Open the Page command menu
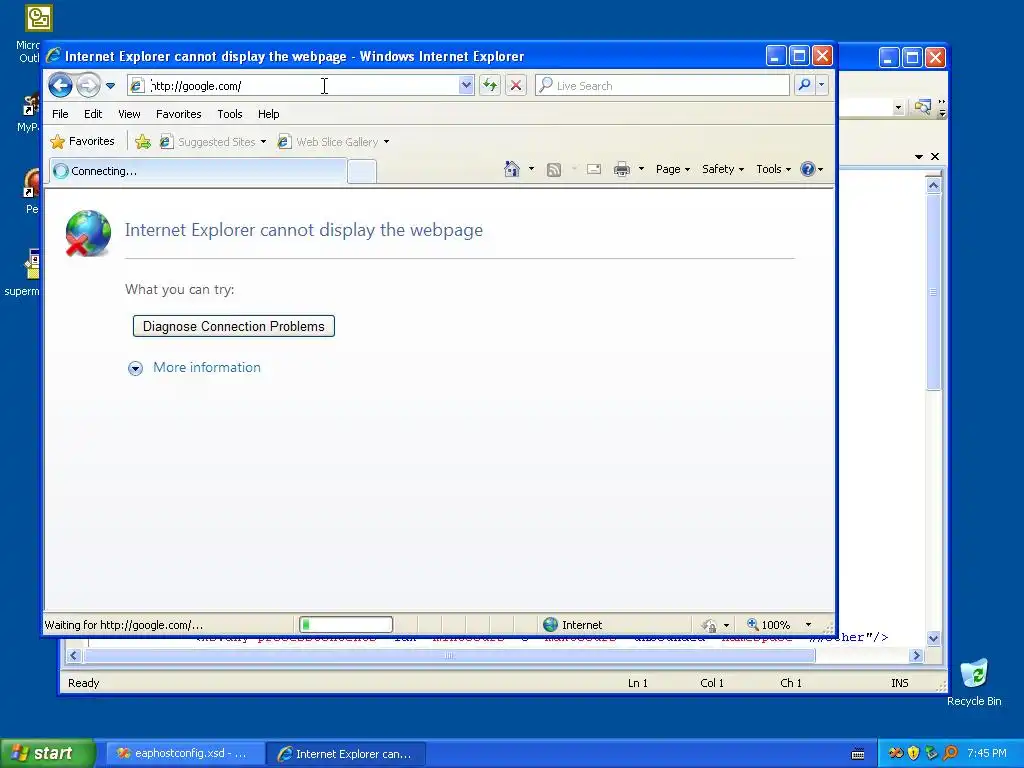This screenshot has height=768, width=1024. (673, 169)
